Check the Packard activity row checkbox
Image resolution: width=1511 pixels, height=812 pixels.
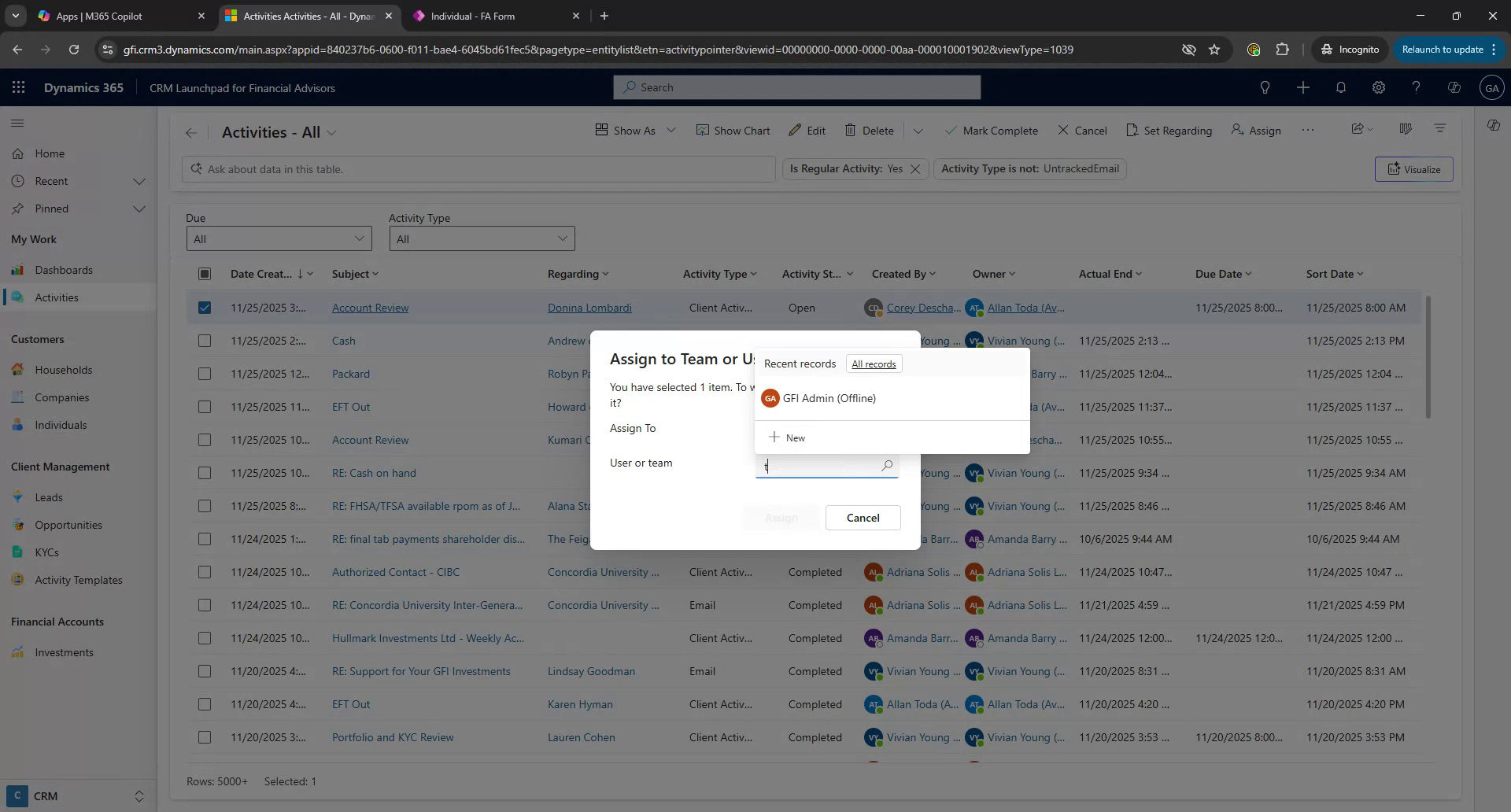[205, 374]
